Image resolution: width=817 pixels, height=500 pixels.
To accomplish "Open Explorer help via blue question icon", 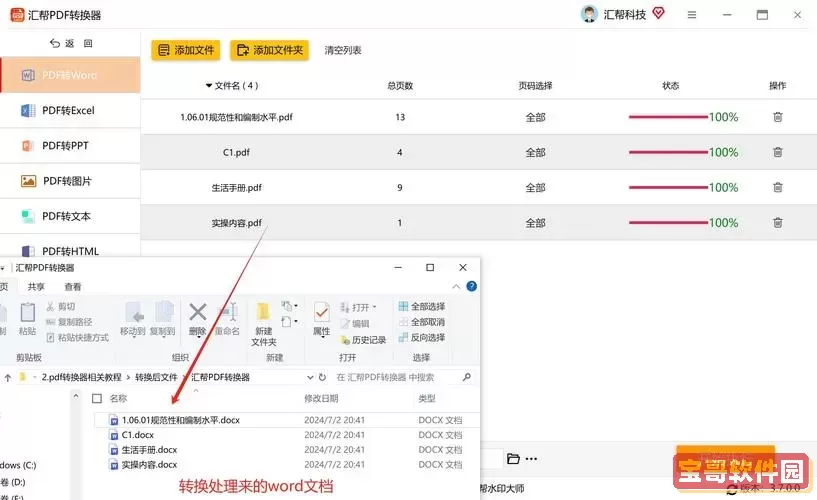I will tap(472, 286).
